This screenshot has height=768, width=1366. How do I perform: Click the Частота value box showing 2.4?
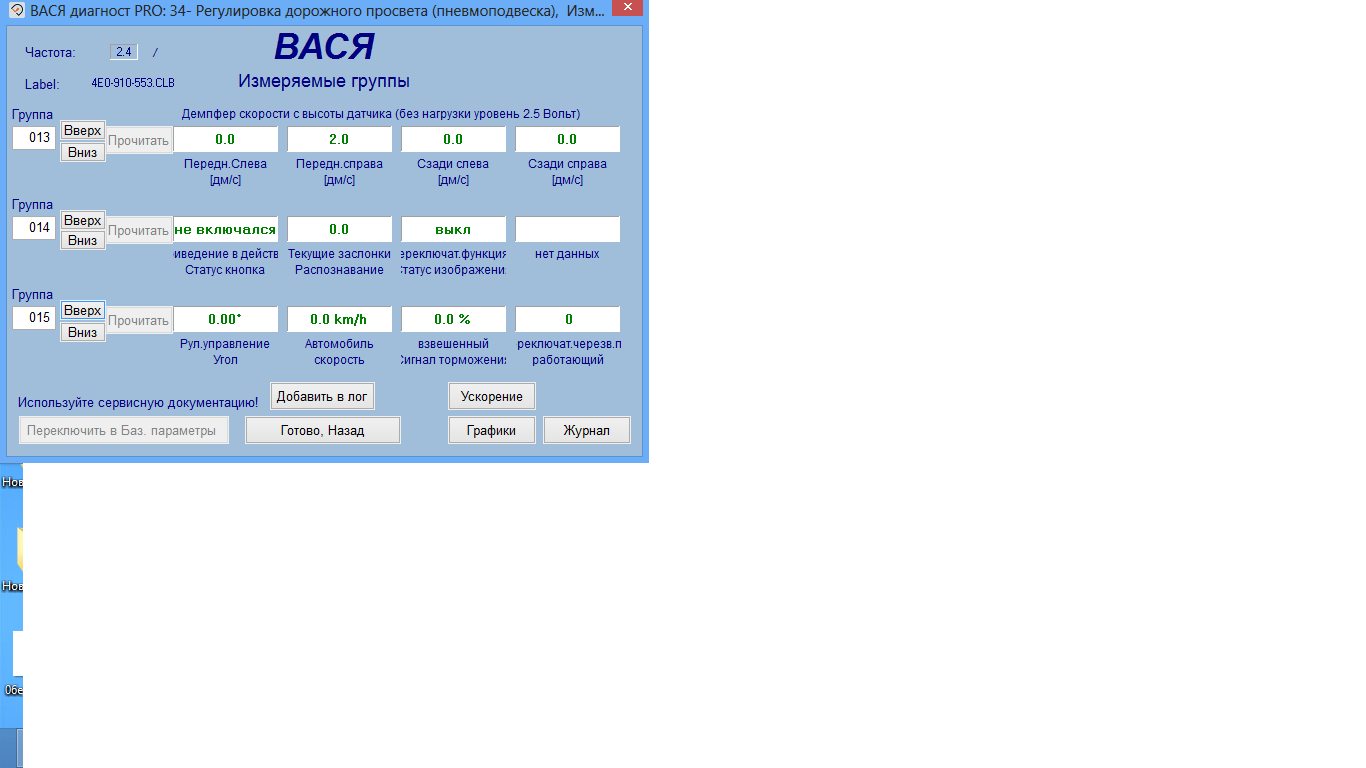tap(124, 52)
